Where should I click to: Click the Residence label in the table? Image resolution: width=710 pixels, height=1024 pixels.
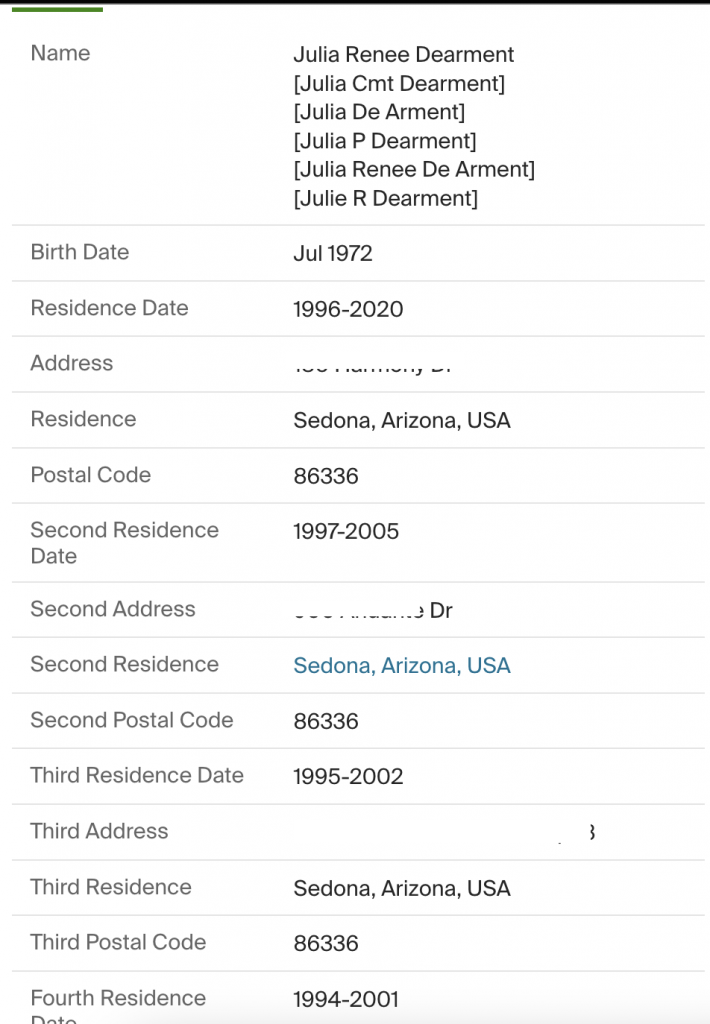tap(83, 419)
